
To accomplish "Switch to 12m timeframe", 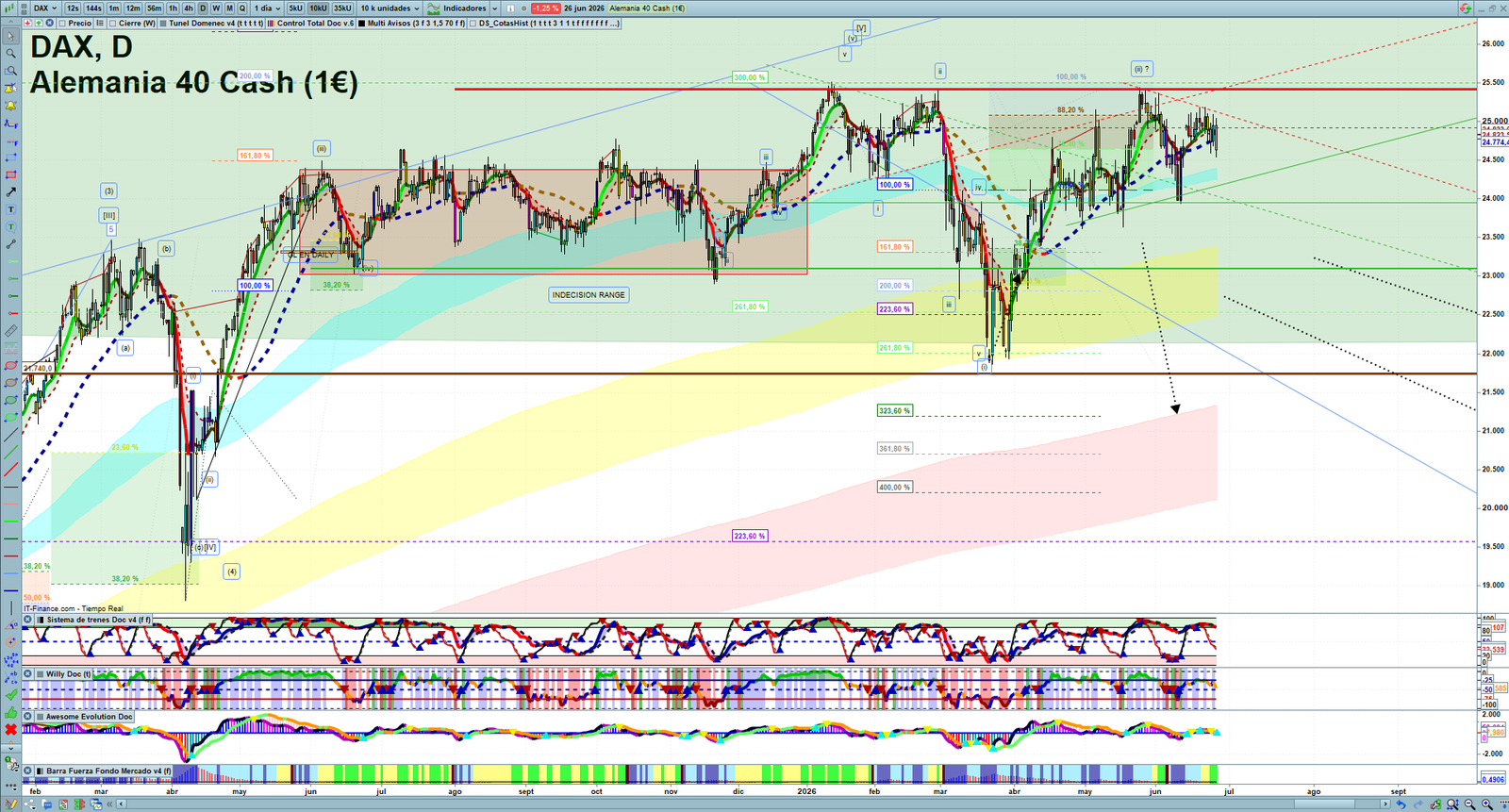I will coord(133,8).
